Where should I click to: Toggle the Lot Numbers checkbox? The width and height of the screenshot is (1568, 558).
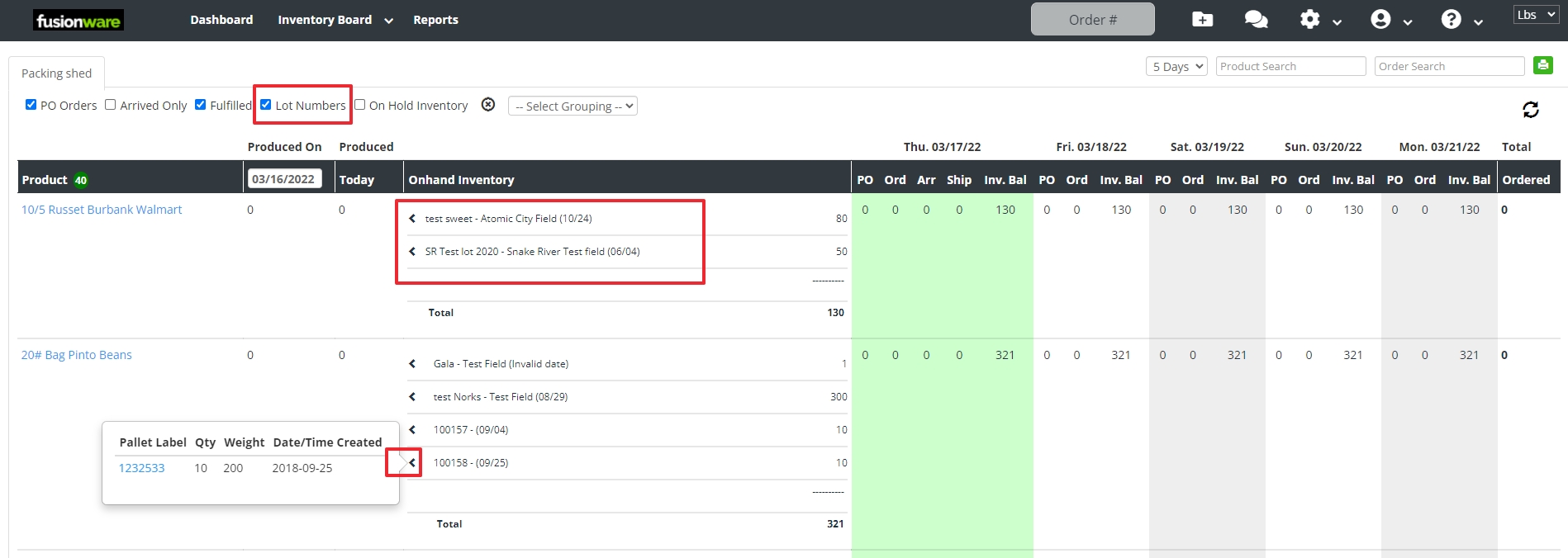pos(266,105)
